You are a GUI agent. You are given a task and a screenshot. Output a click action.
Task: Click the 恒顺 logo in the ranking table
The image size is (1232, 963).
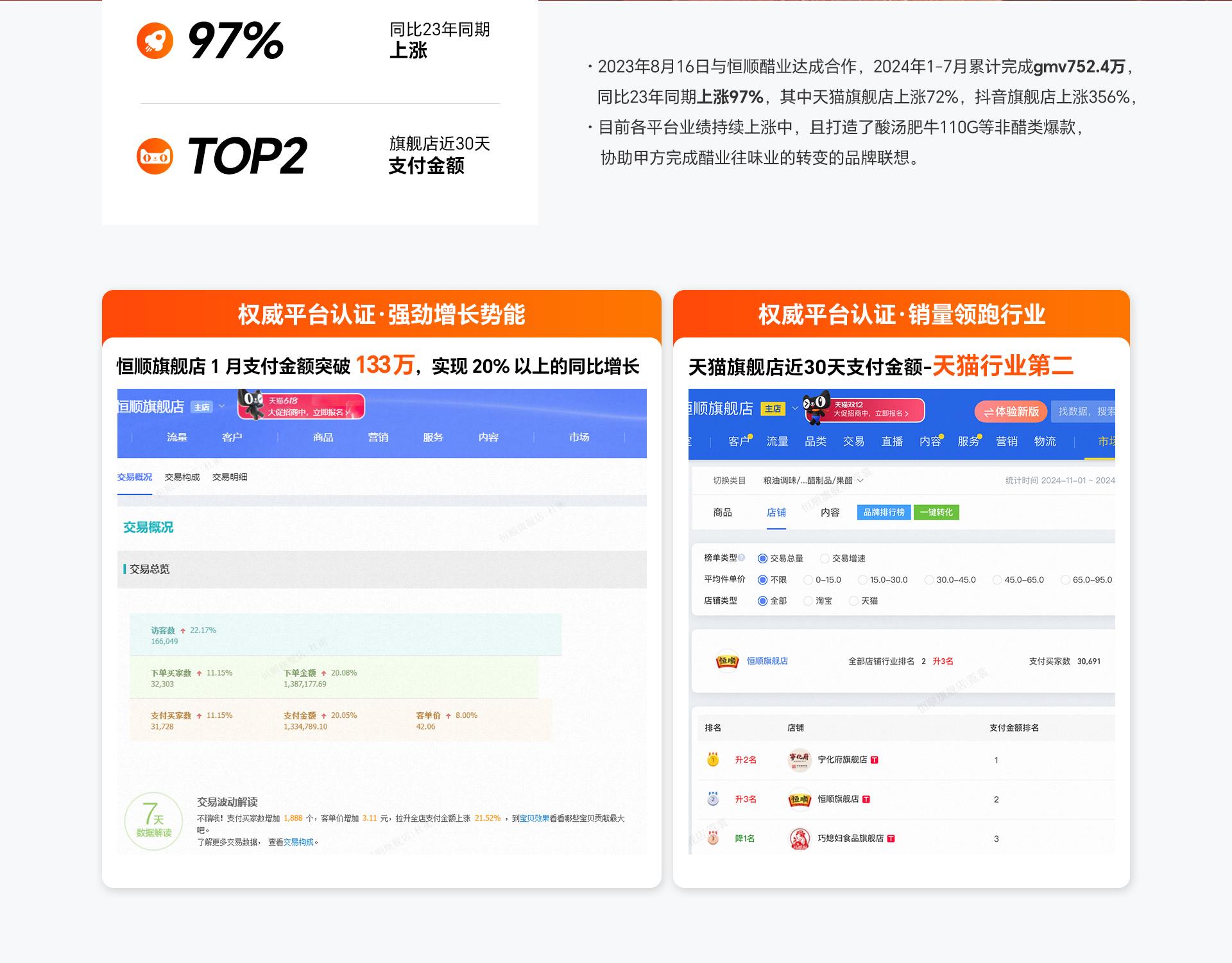point(800,799)
